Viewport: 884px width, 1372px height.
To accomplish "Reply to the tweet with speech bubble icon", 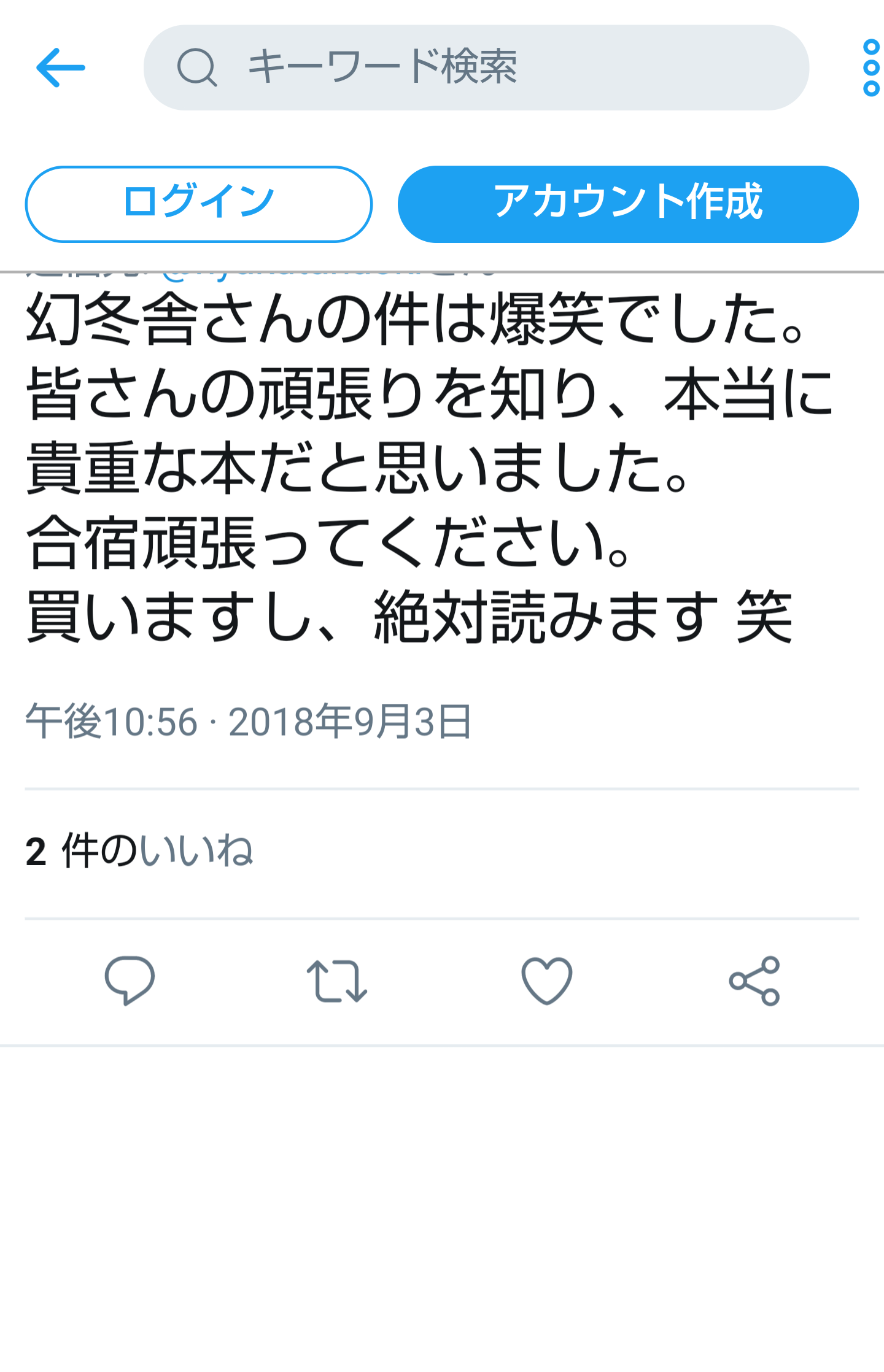I will tap(130, 980).
